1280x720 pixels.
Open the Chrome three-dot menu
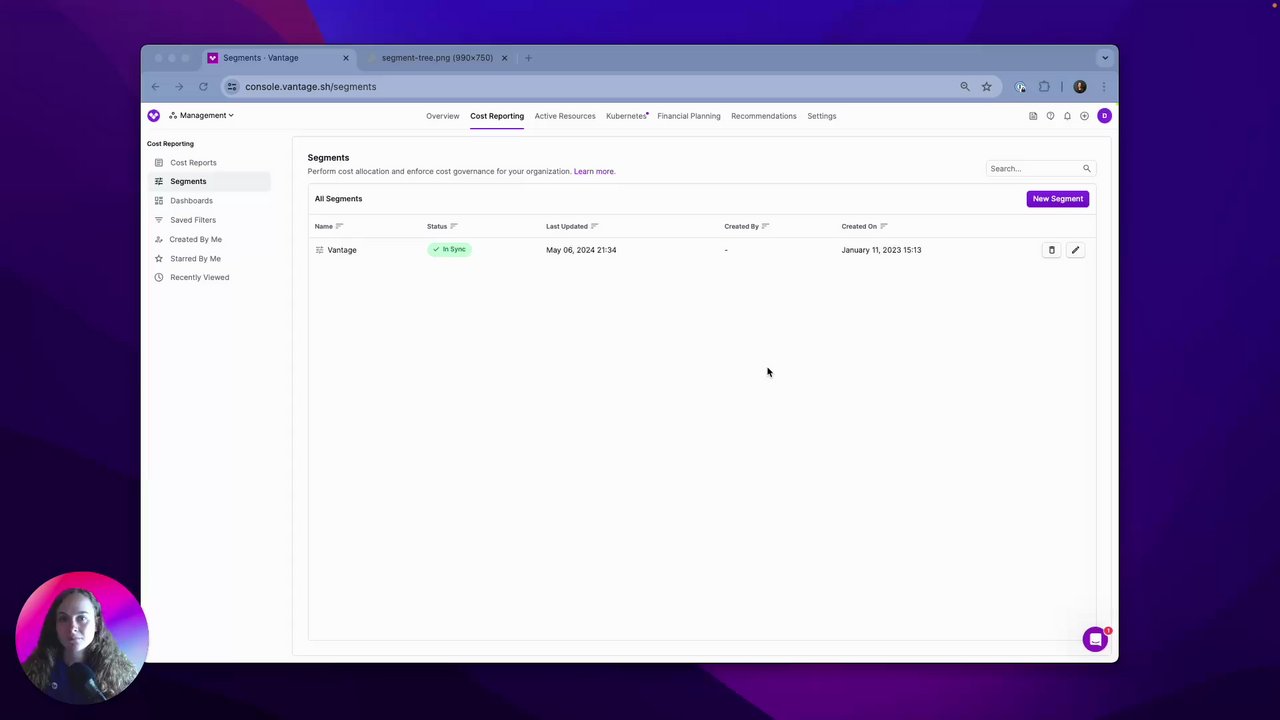point(1103,87)
